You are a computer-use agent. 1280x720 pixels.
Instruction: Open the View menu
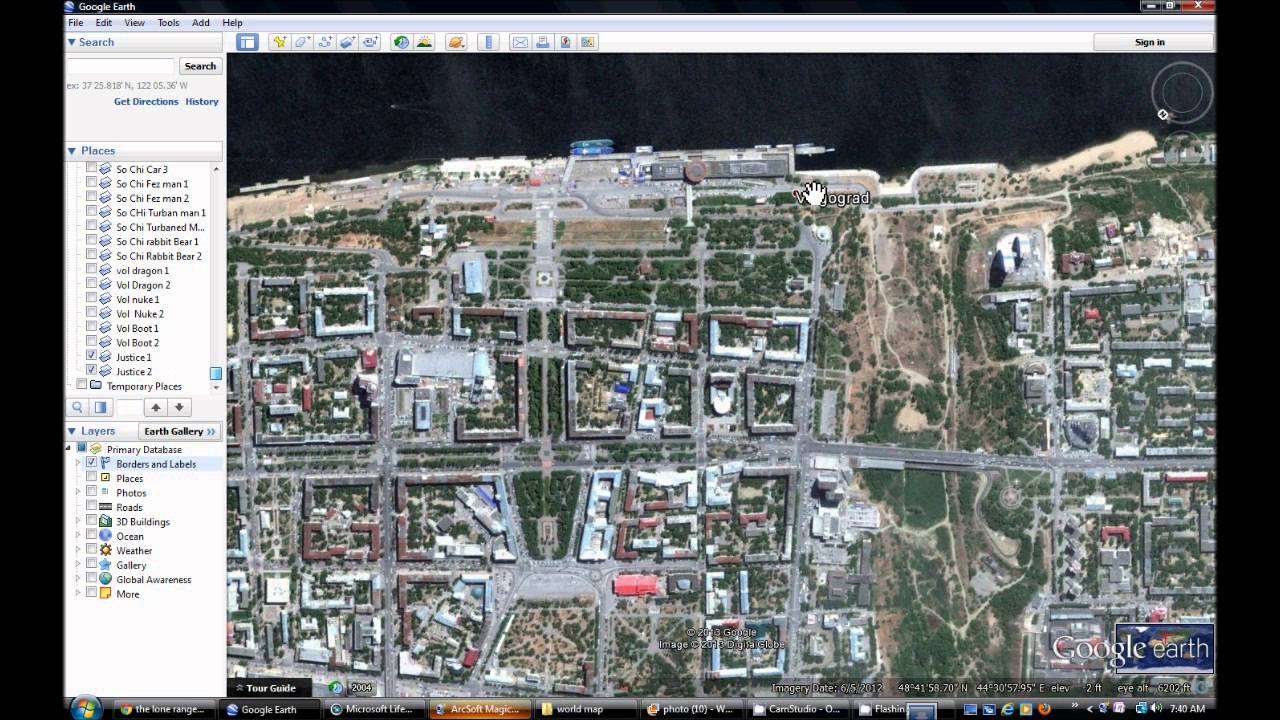coord(134,22)
